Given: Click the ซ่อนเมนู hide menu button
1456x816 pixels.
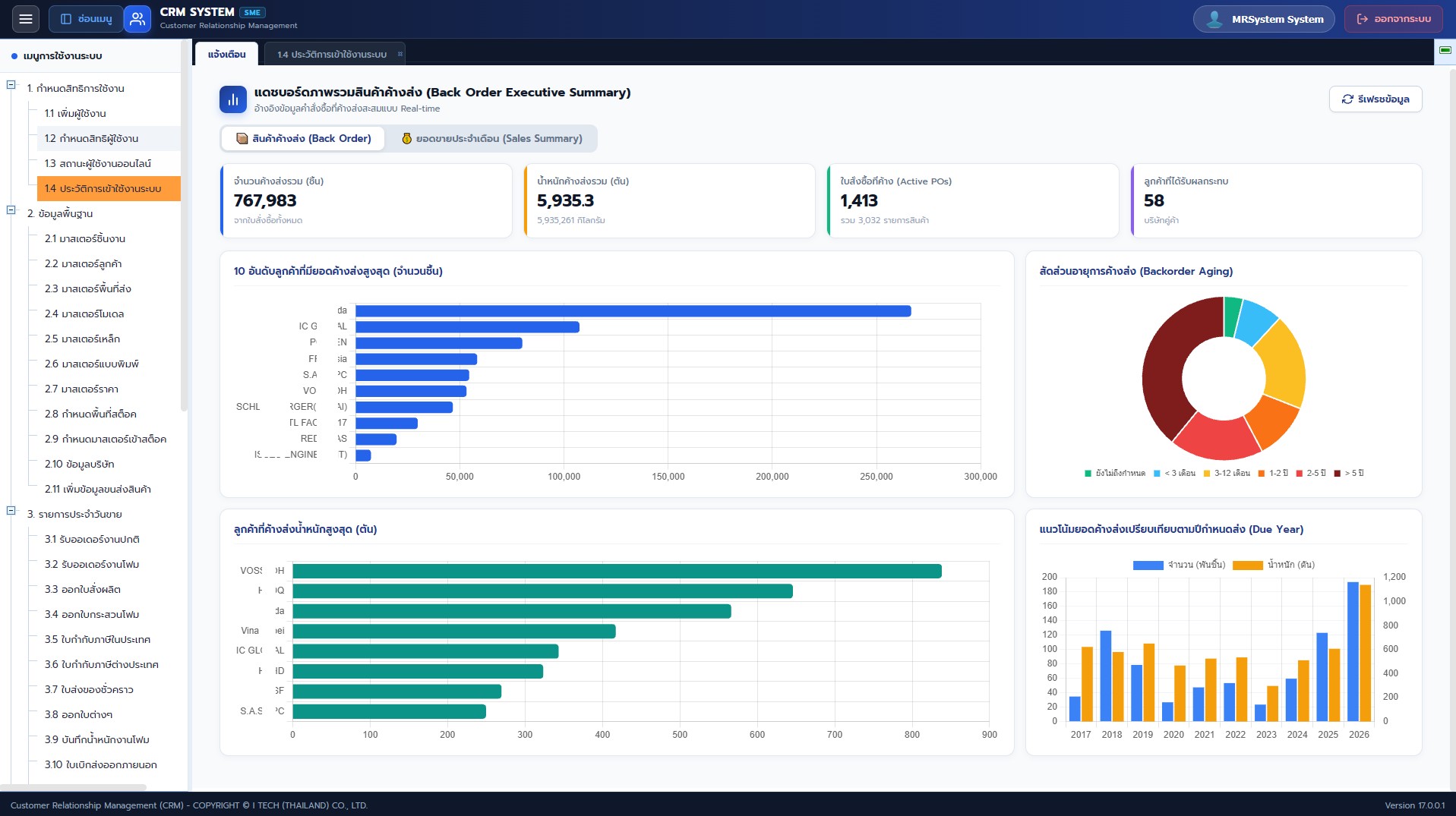Looking at the screenshot, I should point(86,19).
